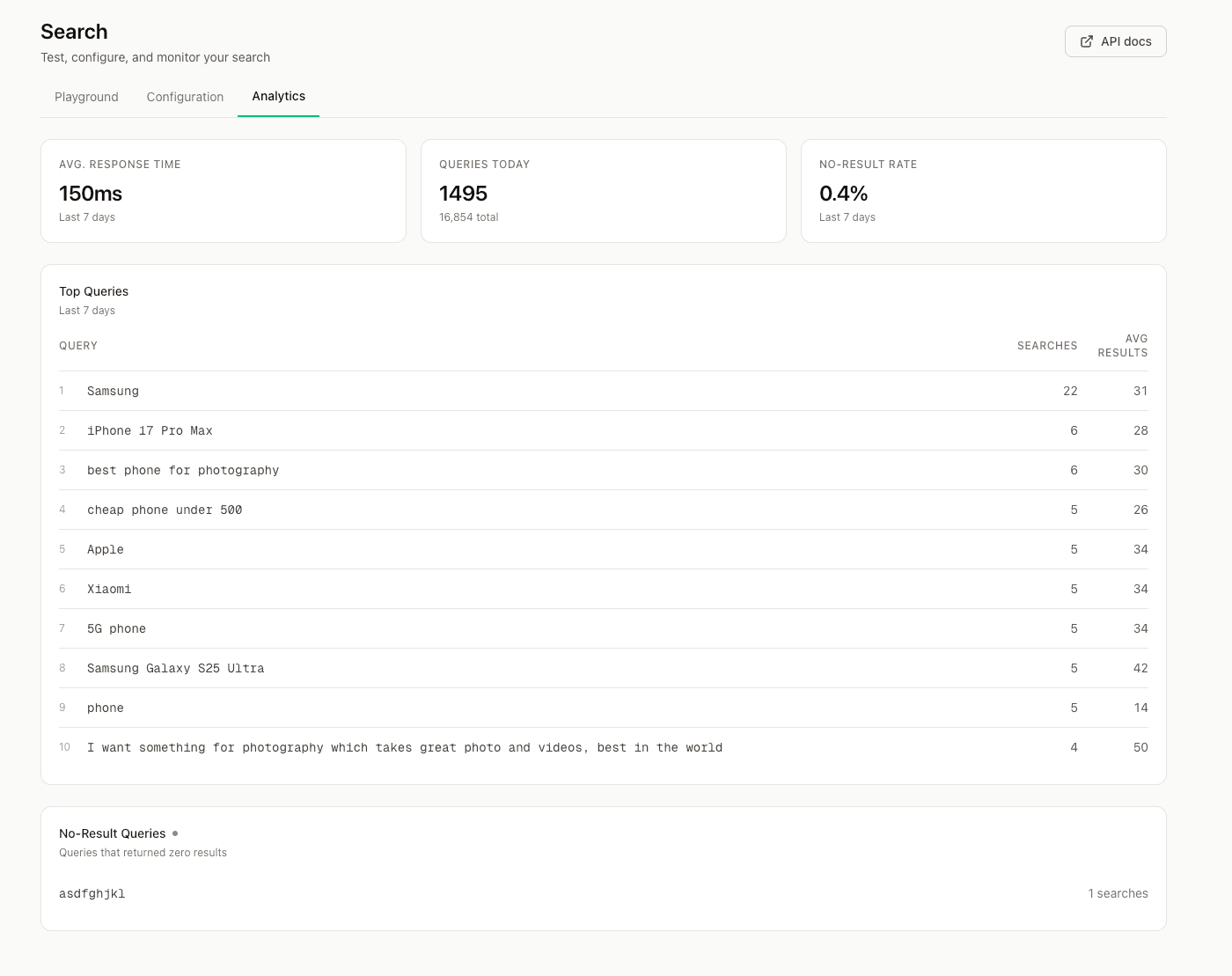Click the Avg. Response Time metric card
Image resolution: width=1232 pixels, height=976 pixels.
pyautogui.click(x=223, y=190)
